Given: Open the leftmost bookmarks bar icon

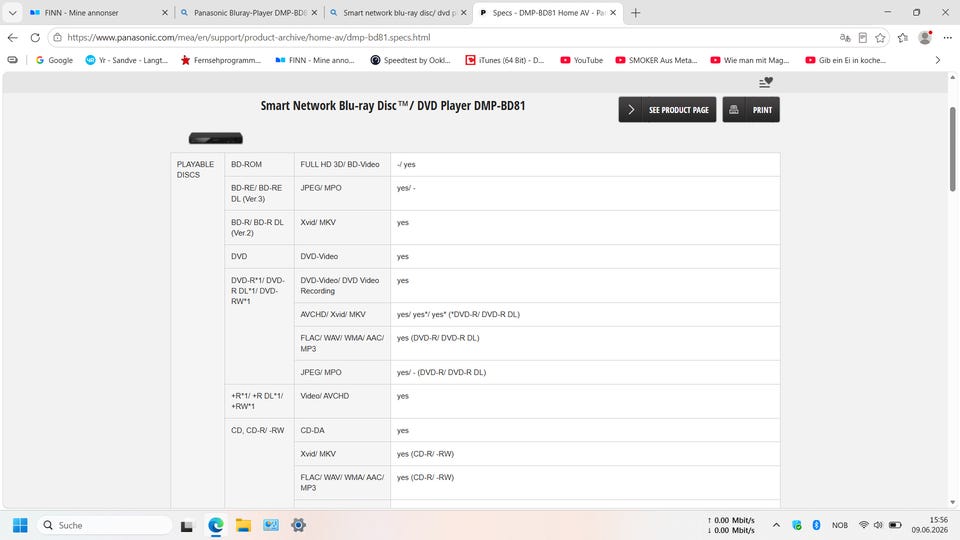Looking at the screenshot, I should click(12, 60).
